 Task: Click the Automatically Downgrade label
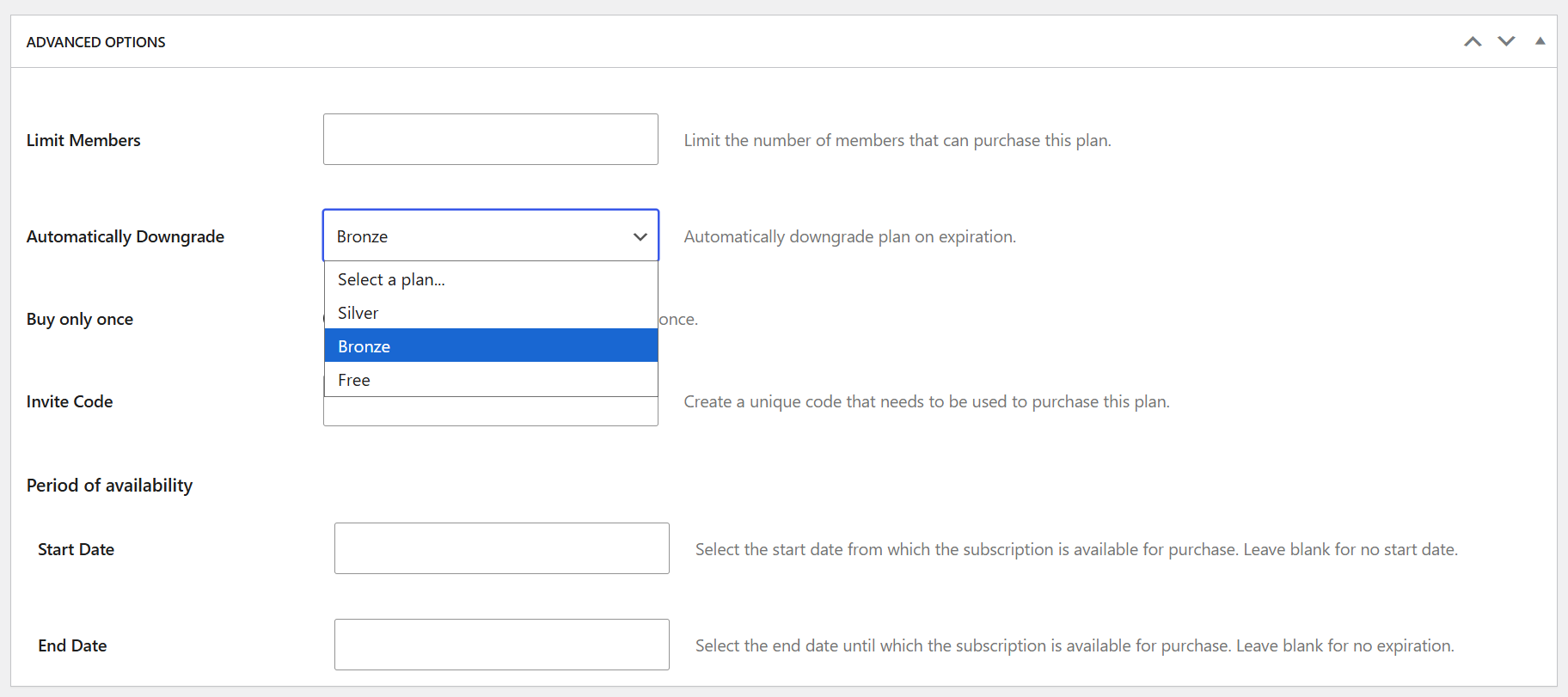tap(126, 236)
